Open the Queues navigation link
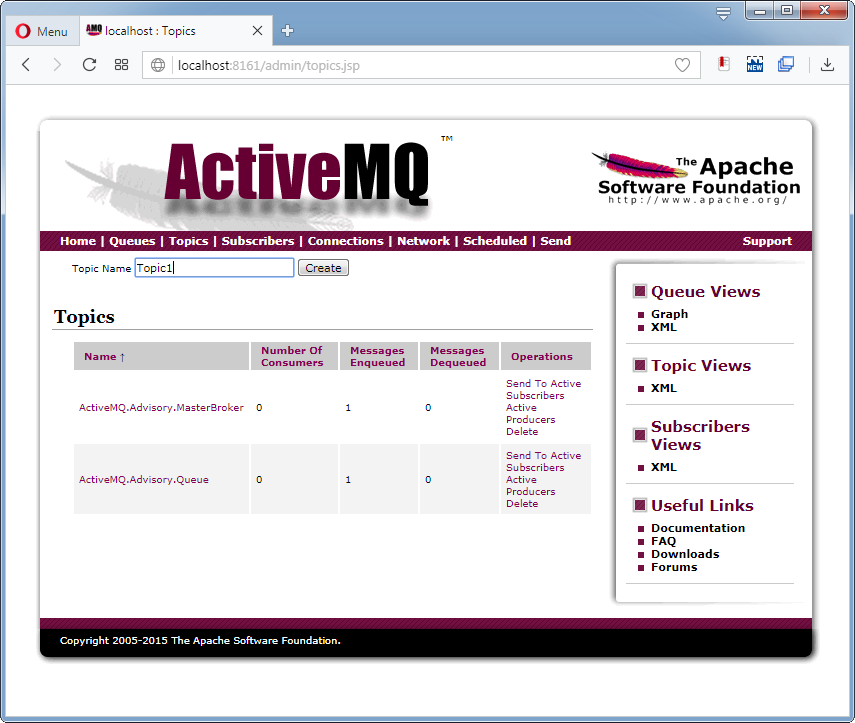The height and width of the screenshot is (723, 855). point(132,241)
